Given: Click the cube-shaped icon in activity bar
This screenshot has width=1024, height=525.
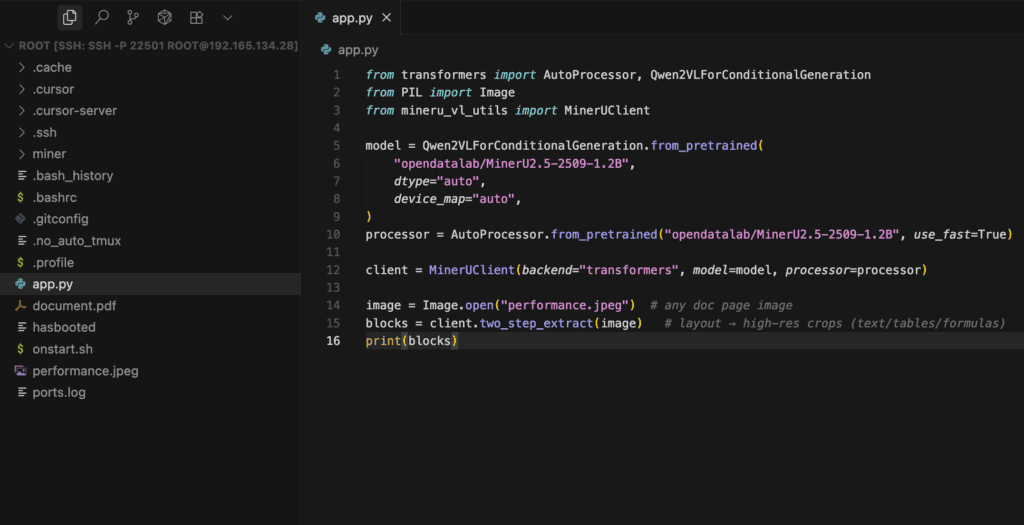Looking at the screenshot, I should click(165, 17).
